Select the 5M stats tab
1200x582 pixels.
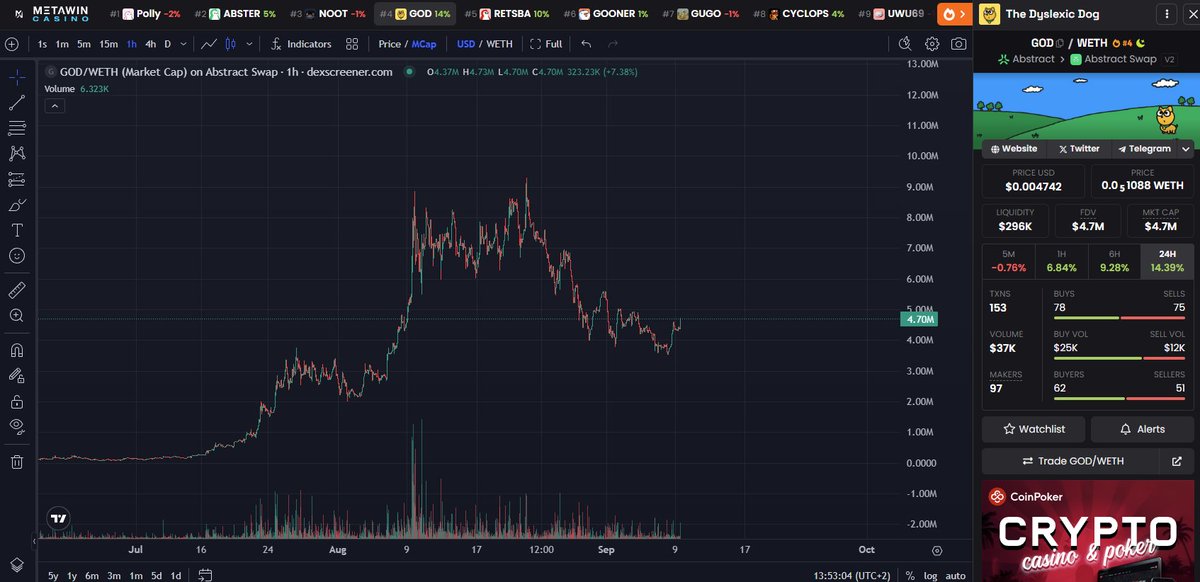click(x=1008, y=261)
